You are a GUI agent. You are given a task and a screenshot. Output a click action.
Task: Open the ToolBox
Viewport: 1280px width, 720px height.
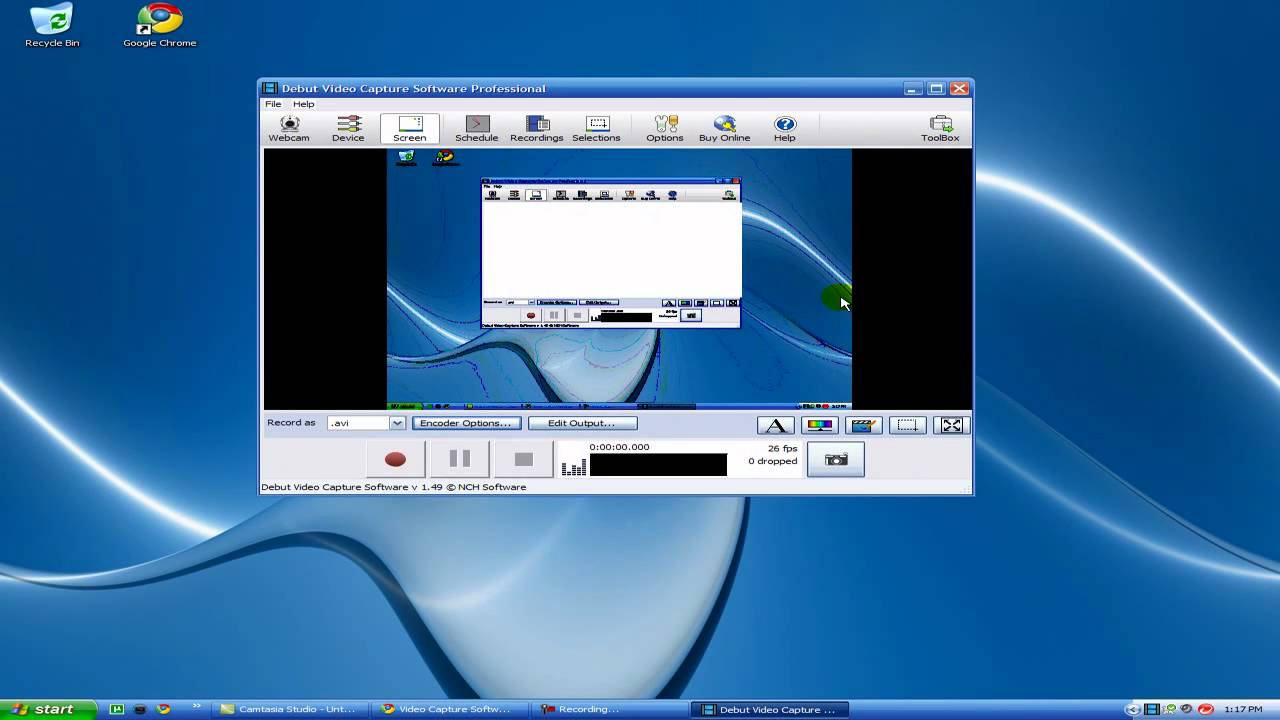pos(940,129)
